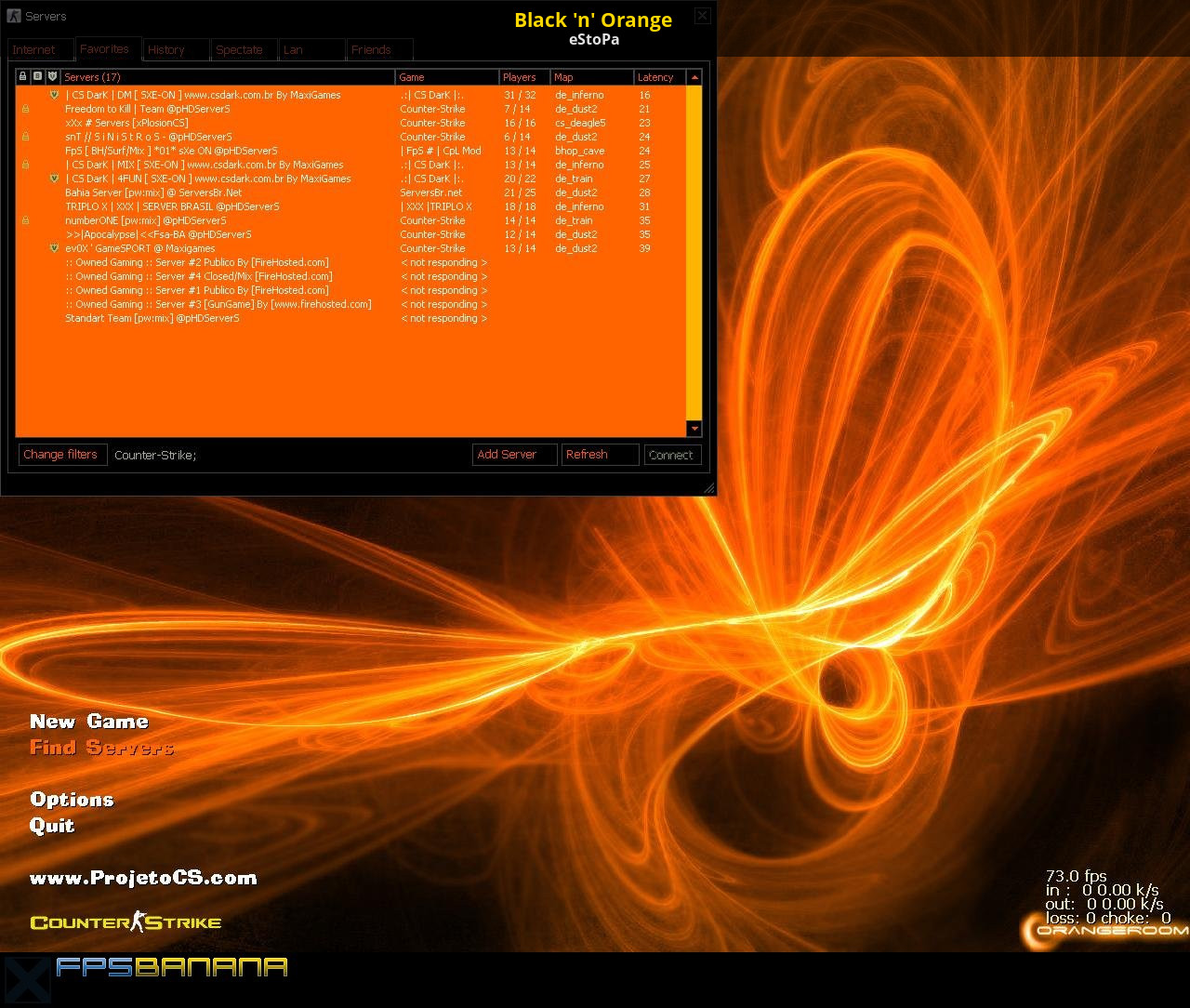Screen dimensions: 1190x1008
Task: Click lock icon on numberONE row
Action: [x=25, y=220]
